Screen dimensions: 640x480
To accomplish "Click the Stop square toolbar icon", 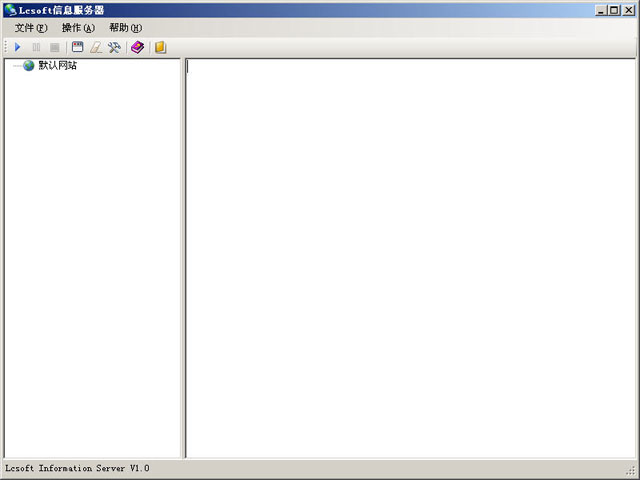I will click(x=55, y=47).
